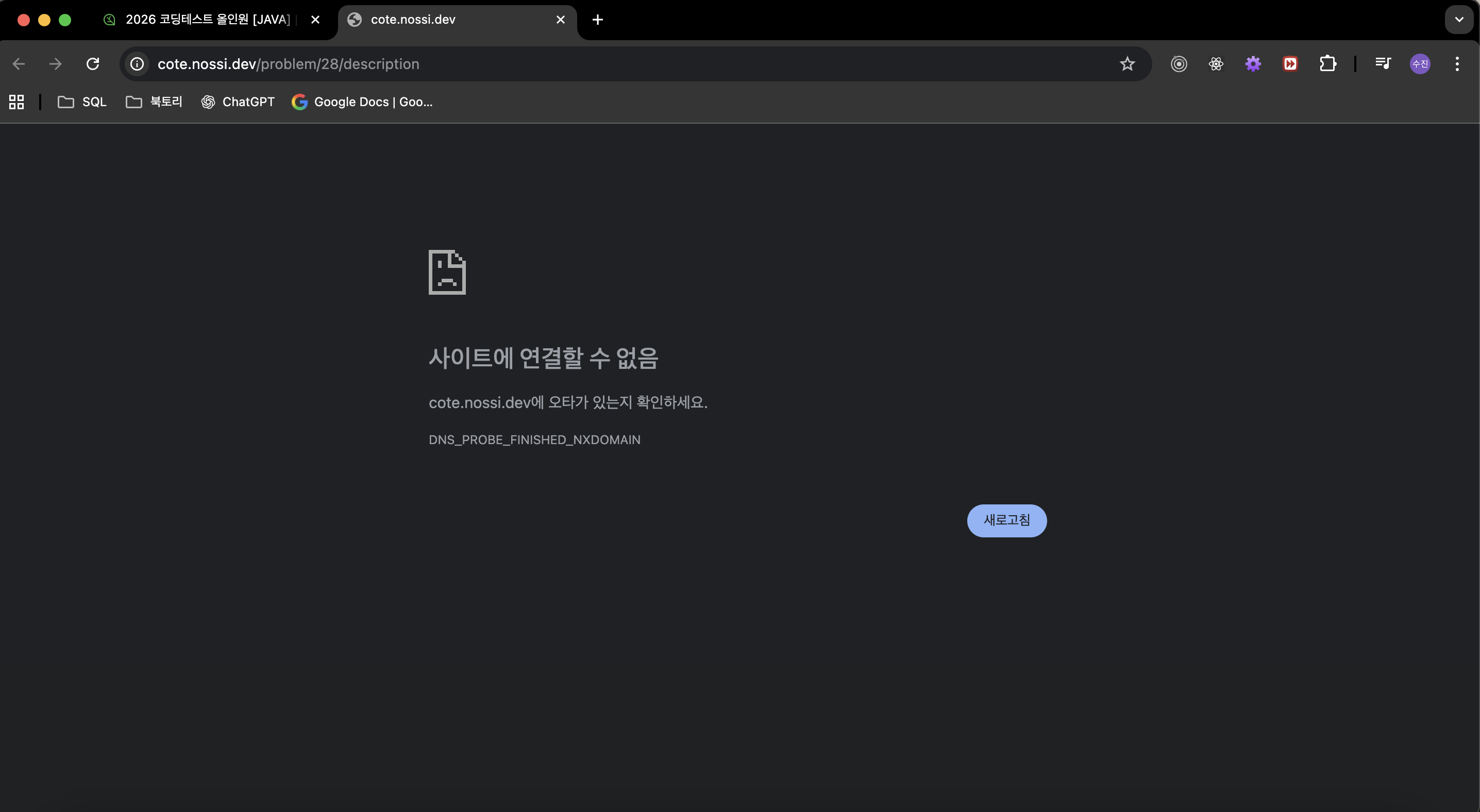Click the forward navigation arrow
Viewport: 1480px width, 812px height.
pyautogui.click(x=56, y=64)
